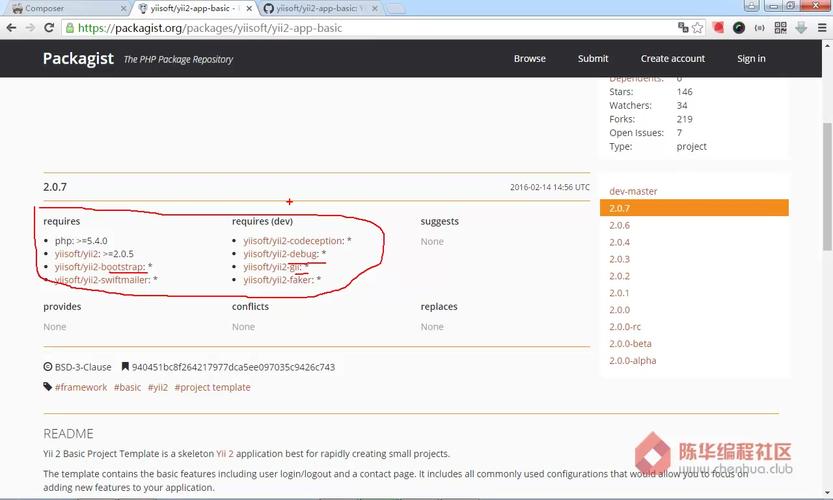Open Submit in navigation bar

[593, 58]
